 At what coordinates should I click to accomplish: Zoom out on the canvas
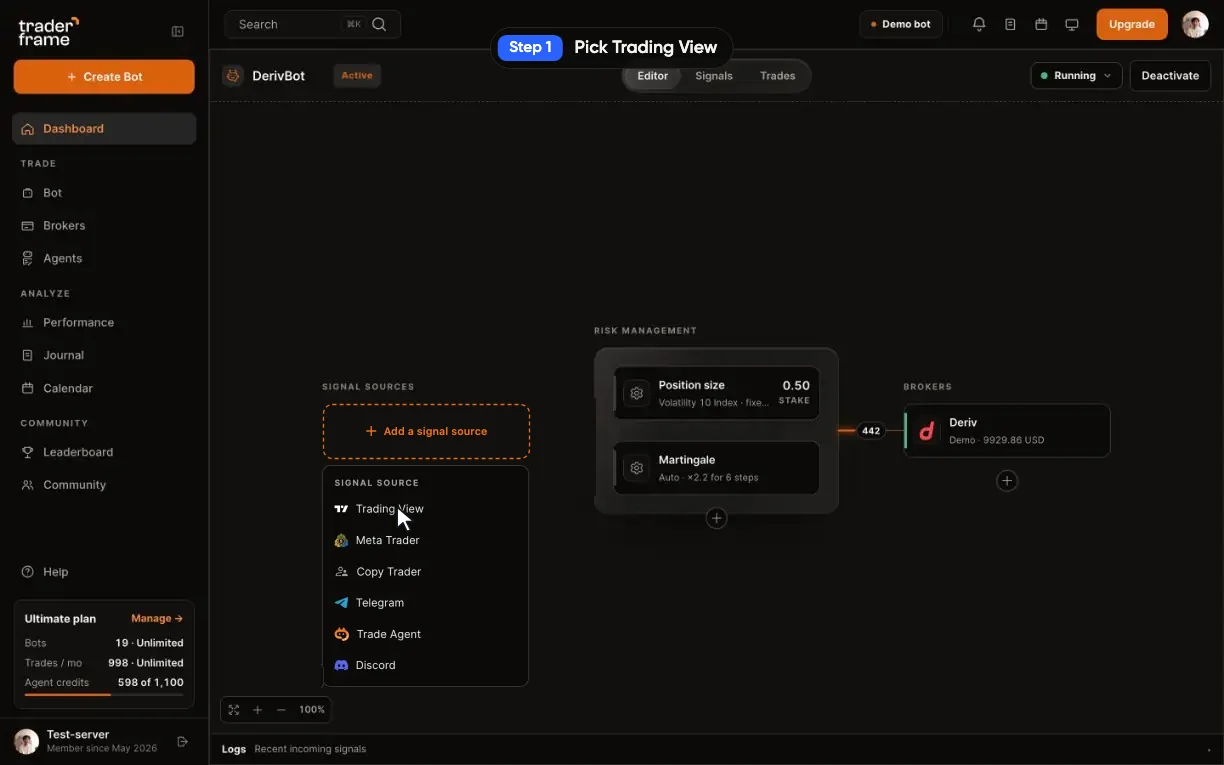pyautogui.click(x=281, y=710)
